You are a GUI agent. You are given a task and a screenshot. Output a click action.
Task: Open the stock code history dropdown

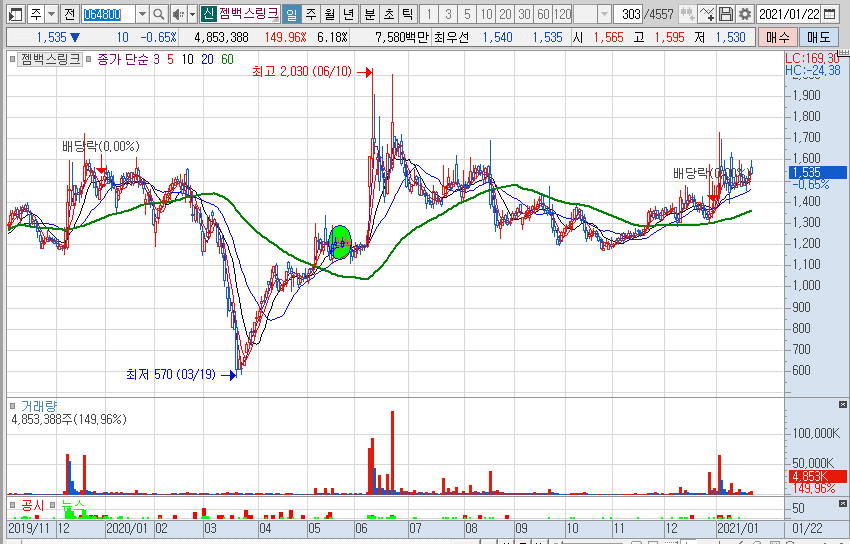click(141, 14)
